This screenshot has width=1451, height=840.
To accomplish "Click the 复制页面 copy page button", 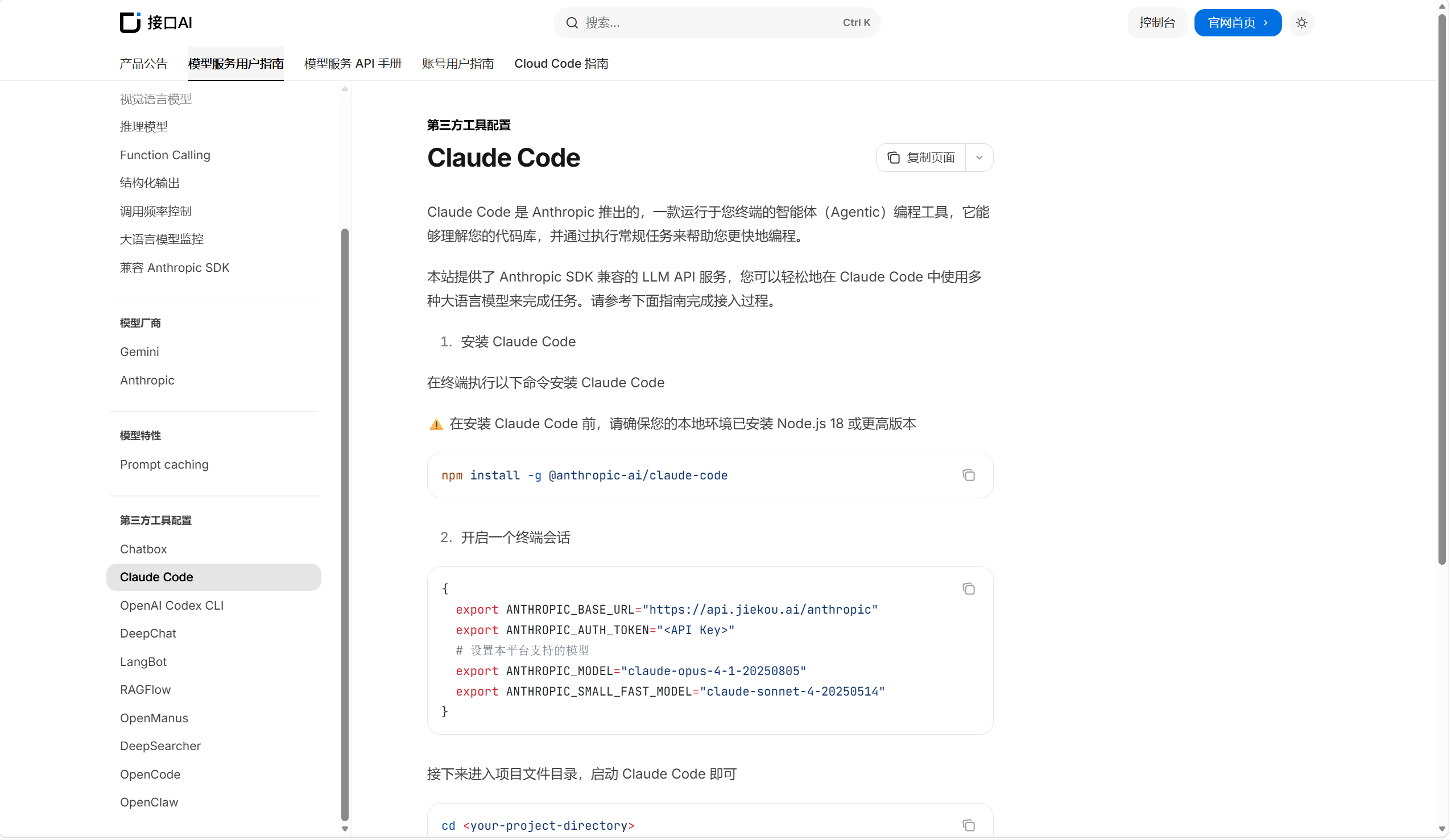I will pos(922,158).
